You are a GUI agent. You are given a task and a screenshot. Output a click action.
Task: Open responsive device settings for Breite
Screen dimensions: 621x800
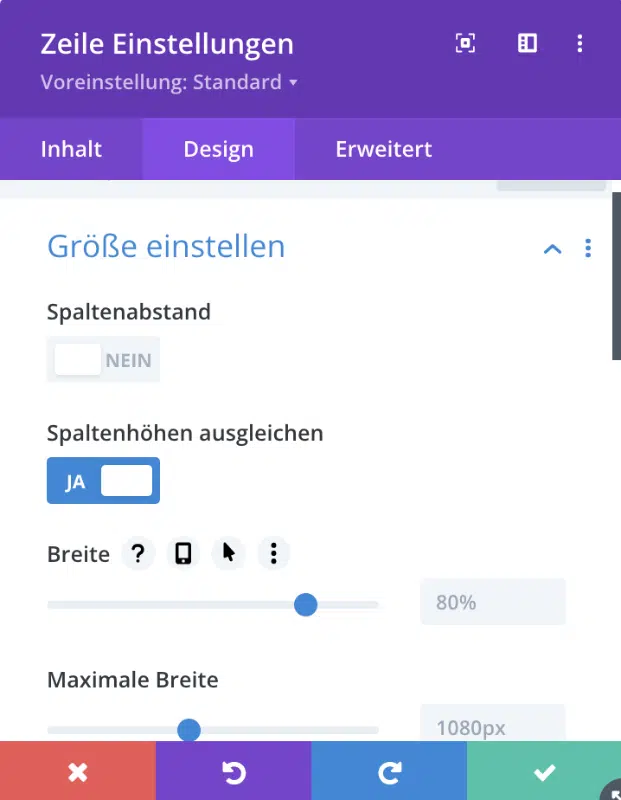point(183,553)
